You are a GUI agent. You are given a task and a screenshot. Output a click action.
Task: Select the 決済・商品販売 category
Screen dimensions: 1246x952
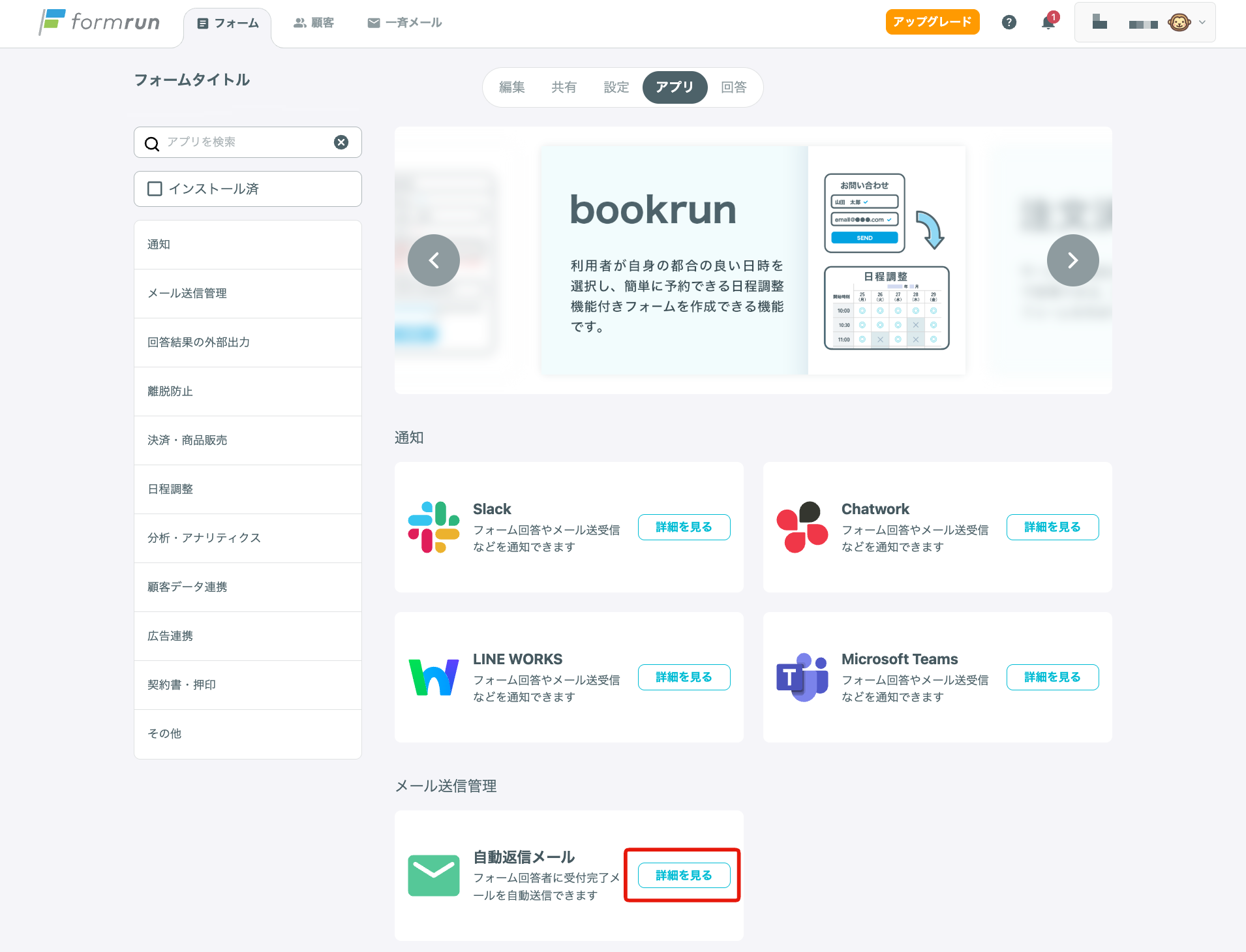(248, 440)
